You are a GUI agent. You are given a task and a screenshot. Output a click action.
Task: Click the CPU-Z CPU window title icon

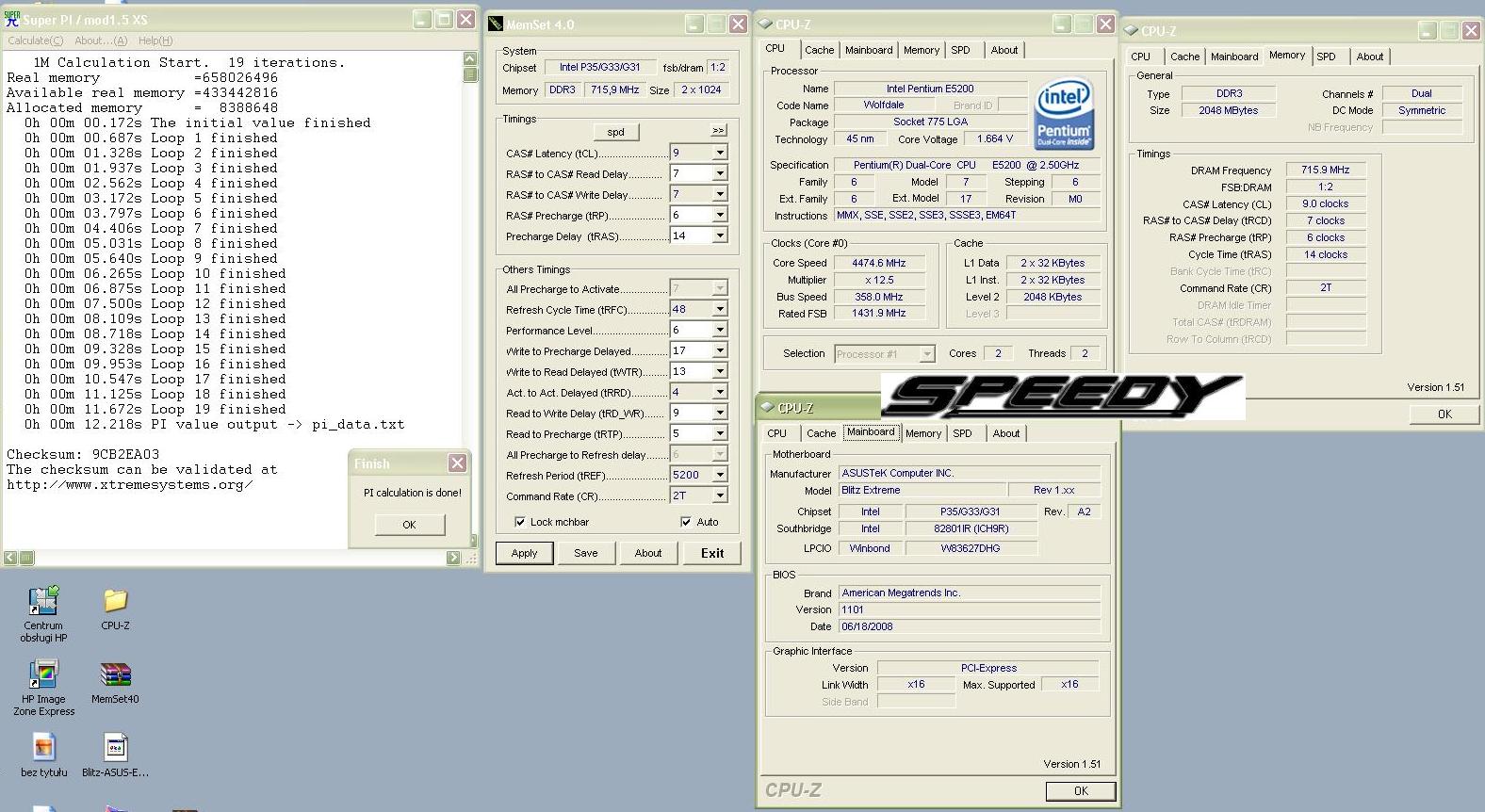pos(766,24)
